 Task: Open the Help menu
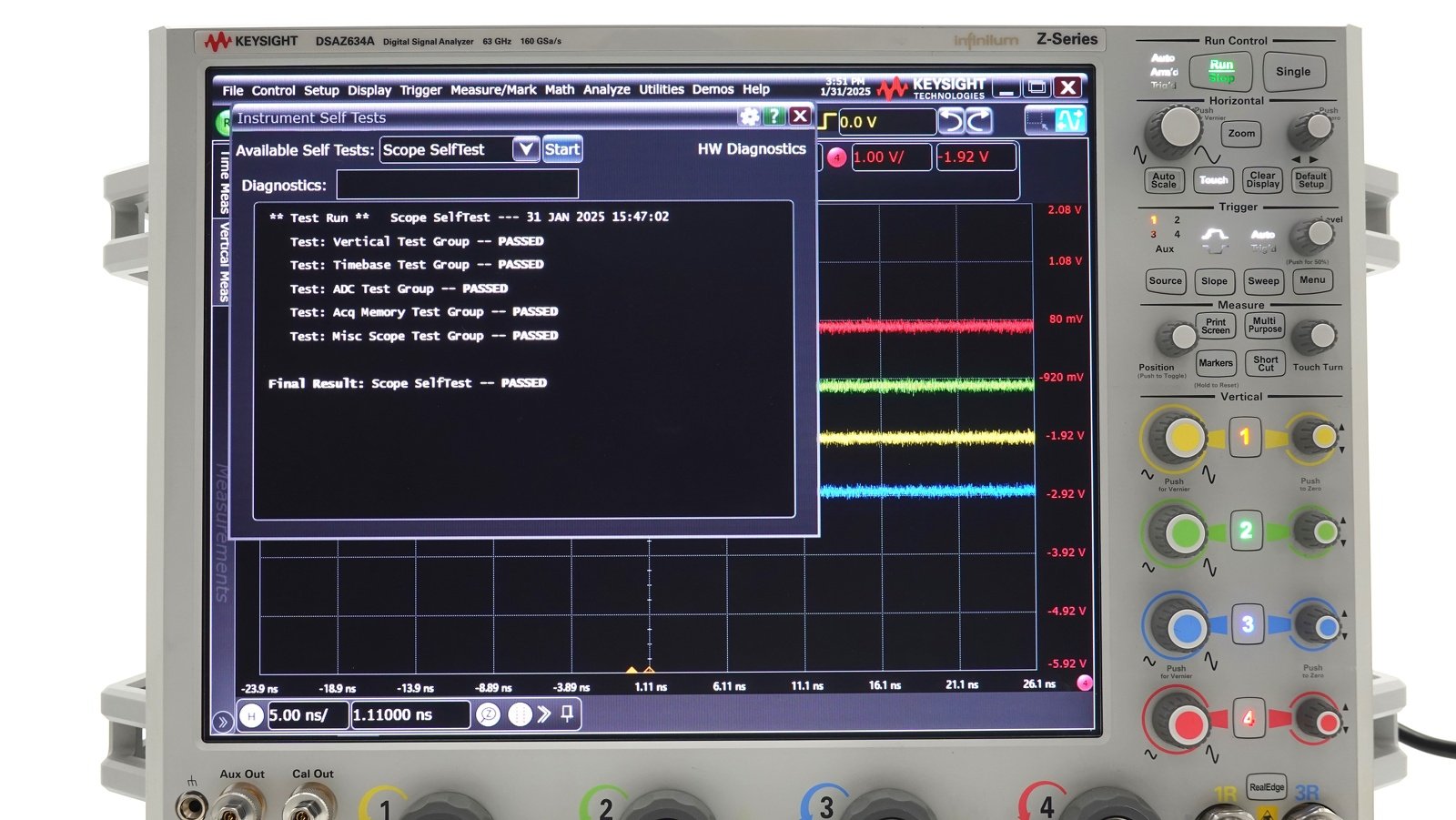coord(756,89)
